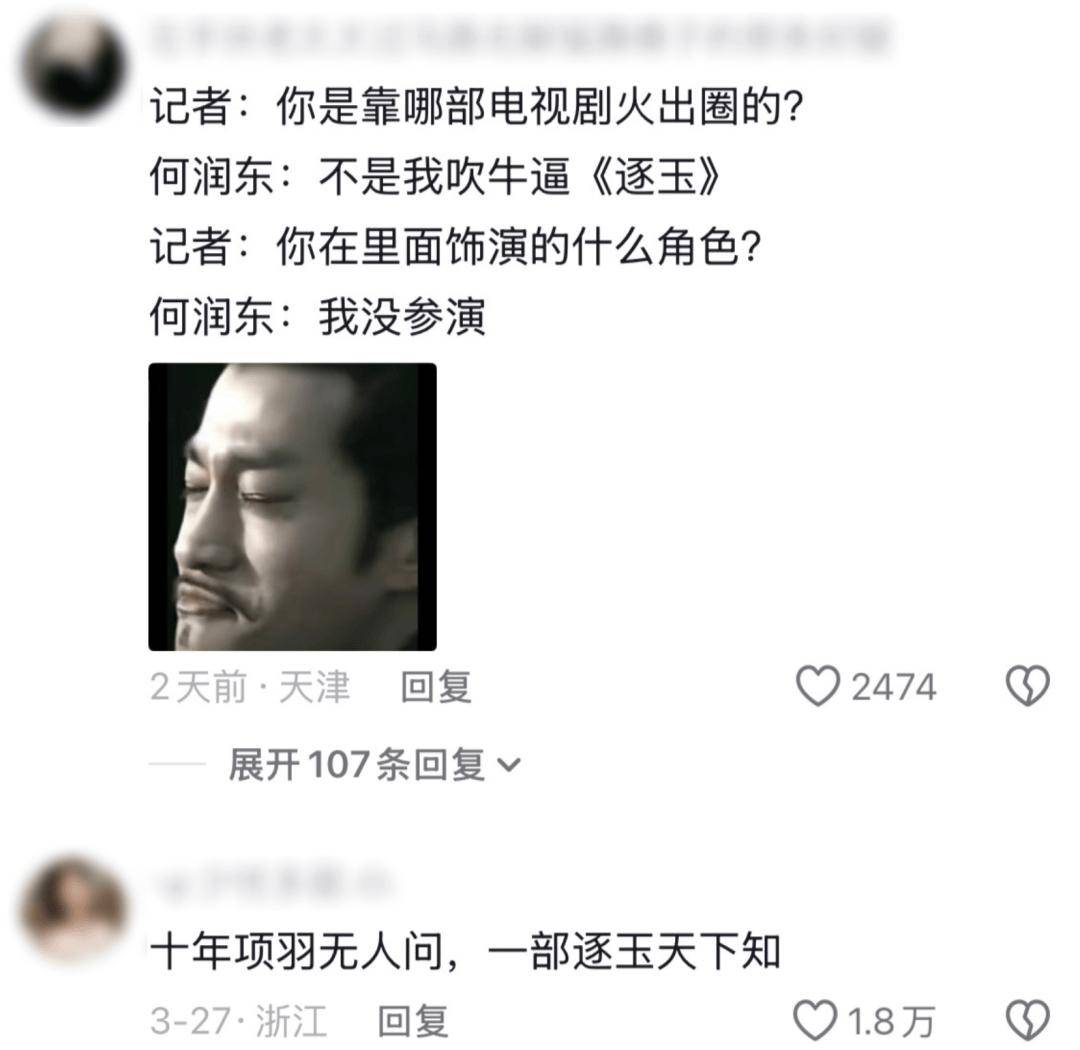The height and width of the screenshot is (1050, 1080).
Task: Open the dark avatar of first commenter
Action: [73, 67]
